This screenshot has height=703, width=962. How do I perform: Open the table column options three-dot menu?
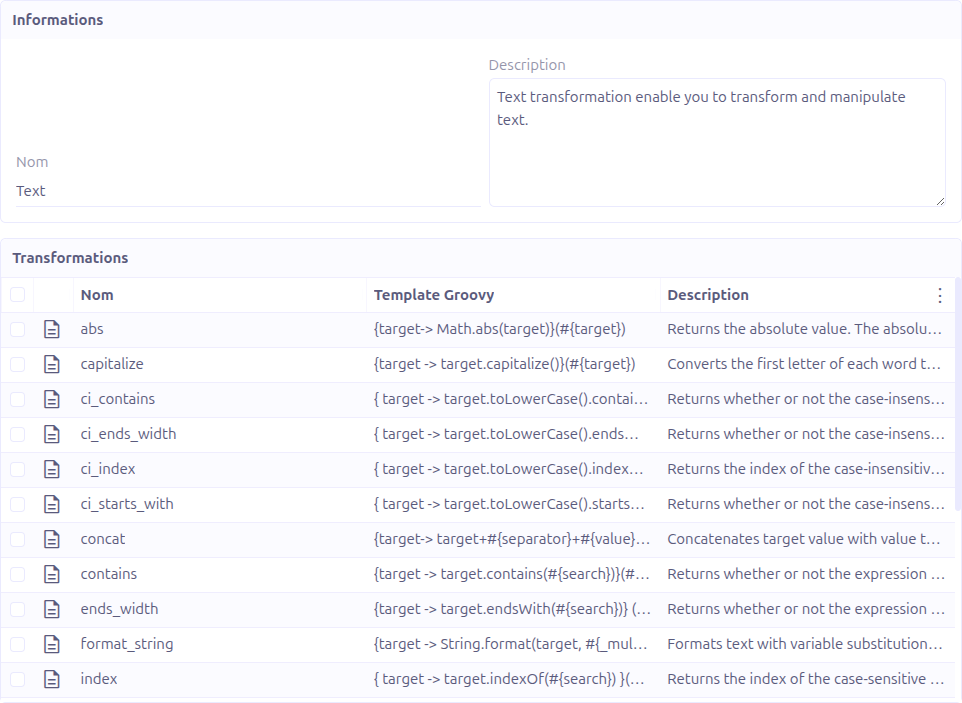pyautogui.click(x=939, y=295)
